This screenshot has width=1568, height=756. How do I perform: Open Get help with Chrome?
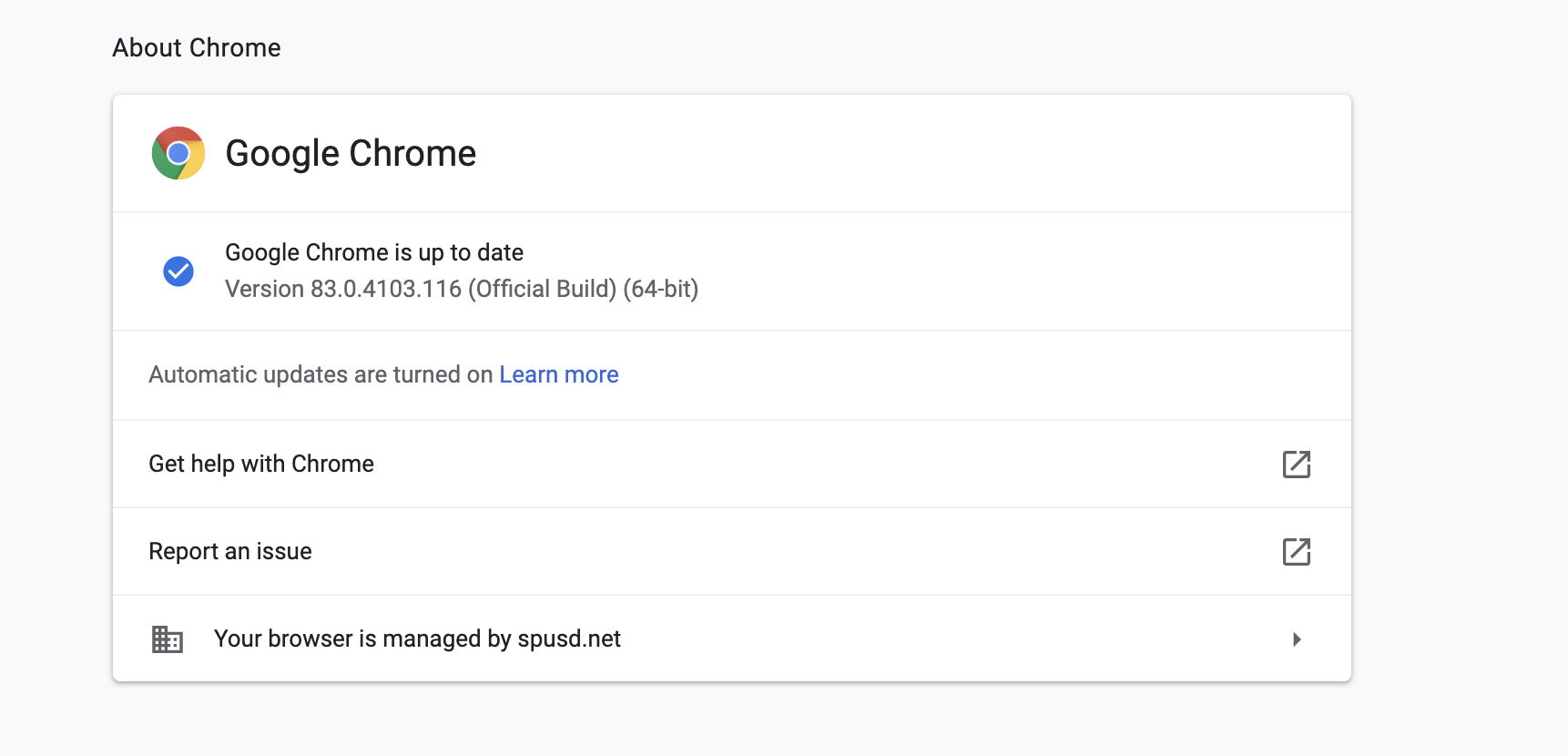(732, 464)
